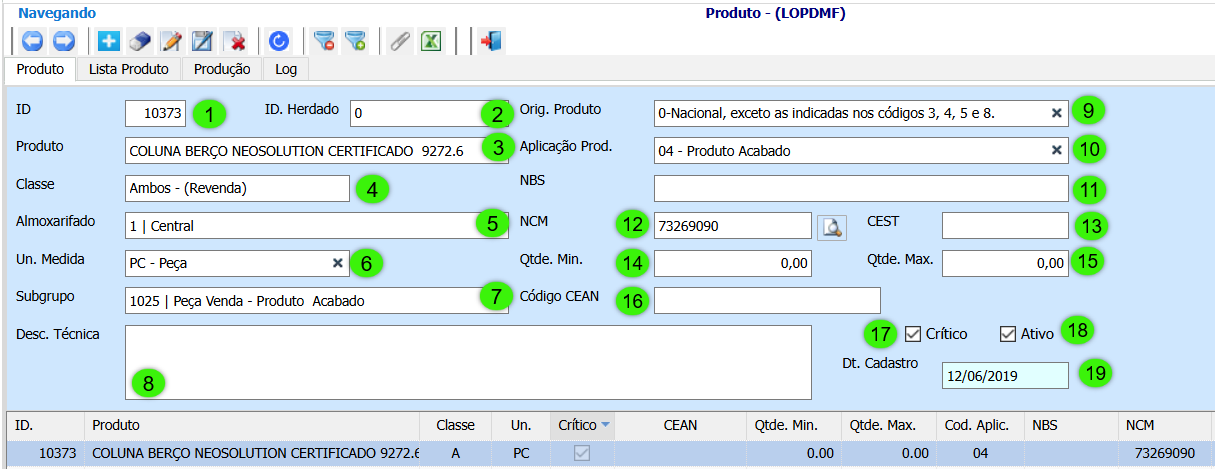Sort grid by Produto column header
The width and height of the screenshot is (1215, 469).
pyautogui.click(x=252, y=425)
